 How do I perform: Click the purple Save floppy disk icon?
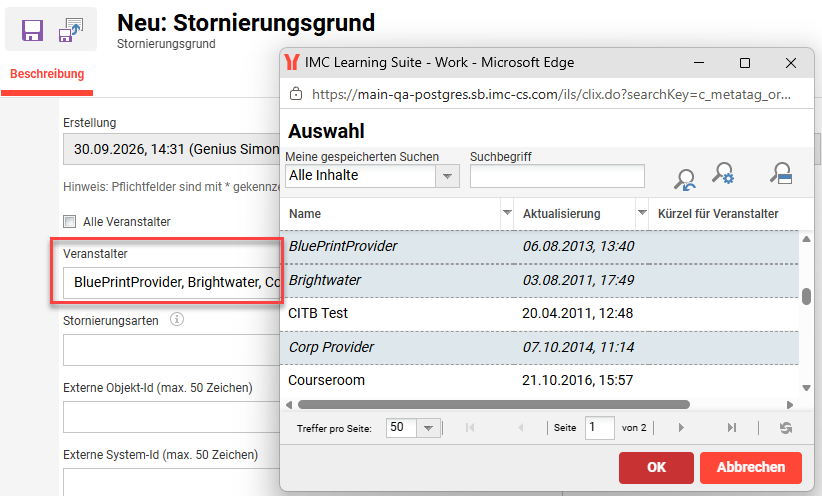click(x=32, y=30)
